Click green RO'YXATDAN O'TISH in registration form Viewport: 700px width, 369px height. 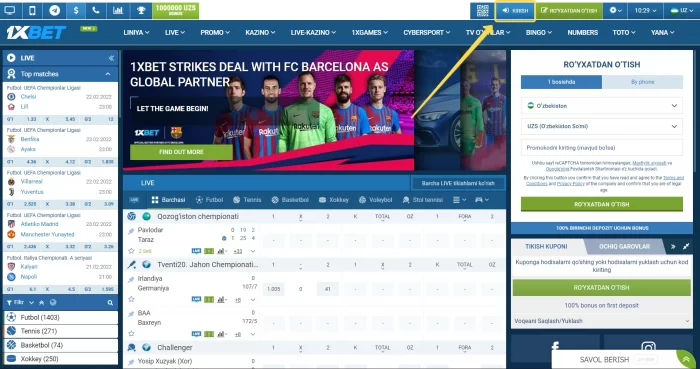click(601, 204)
